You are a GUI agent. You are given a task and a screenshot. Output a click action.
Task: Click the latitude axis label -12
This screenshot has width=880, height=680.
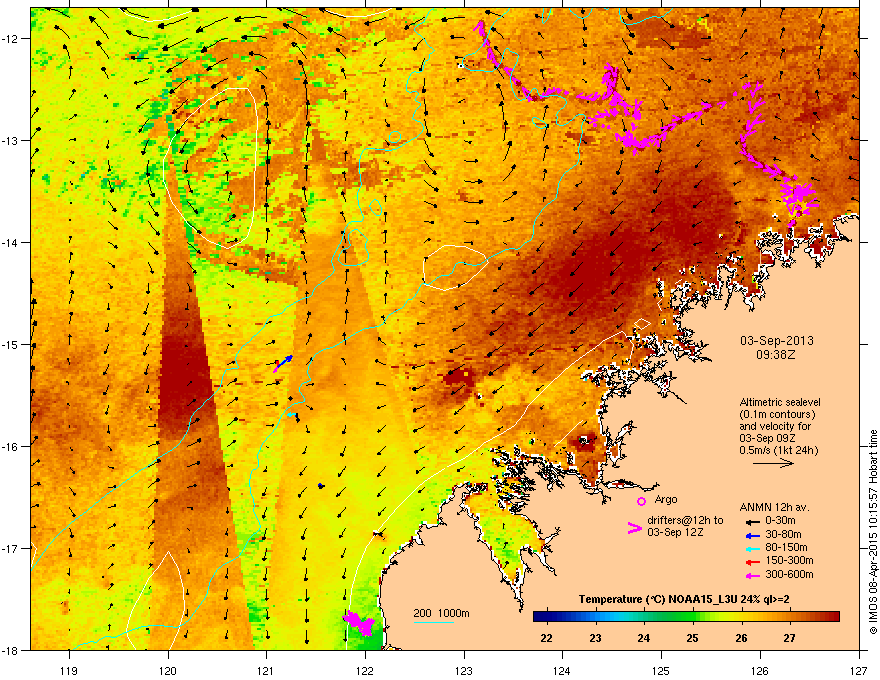tap(10, 39)
